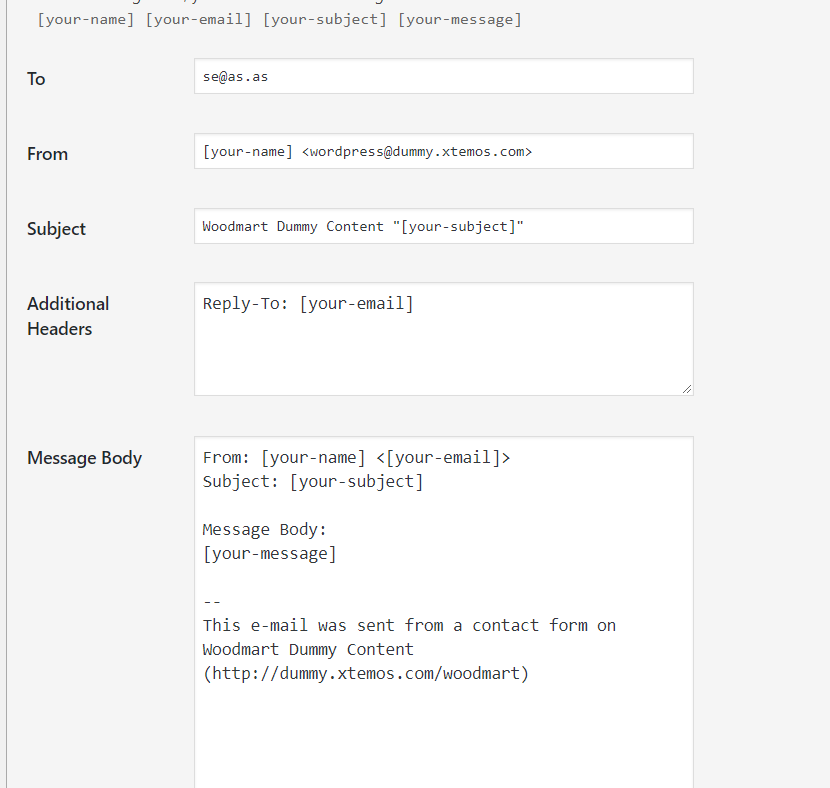Click into the Subject text field

443,226
